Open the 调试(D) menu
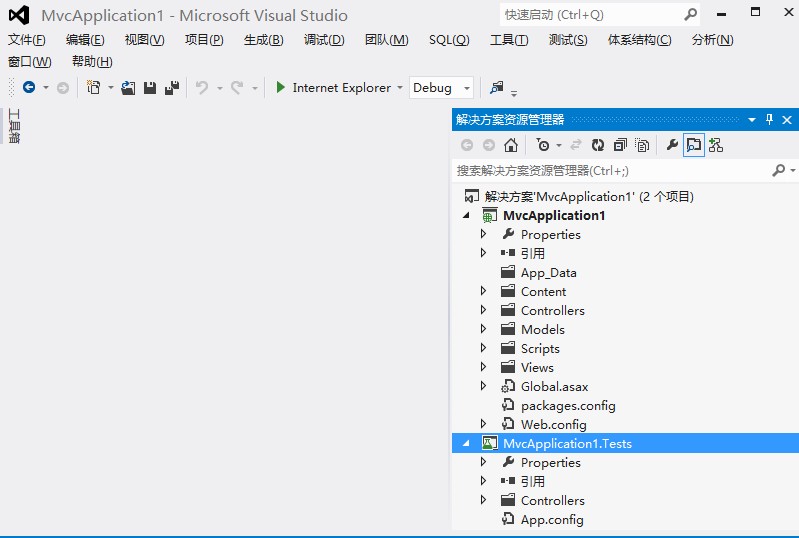The height and width of the screenshot is (538, 799). (324, 40)
